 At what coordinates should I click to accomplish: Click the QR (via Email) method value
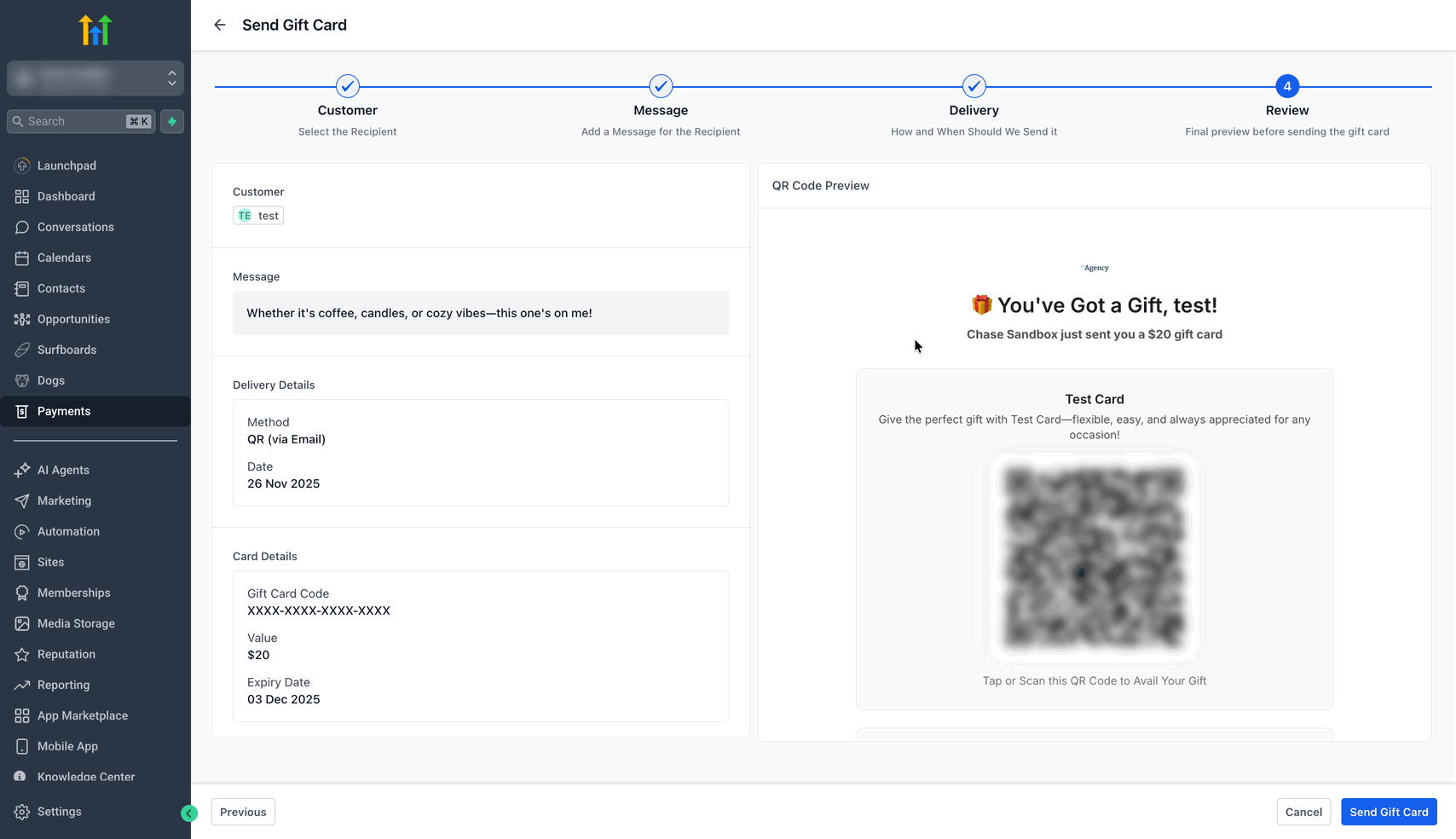click(x=286, y=439)
